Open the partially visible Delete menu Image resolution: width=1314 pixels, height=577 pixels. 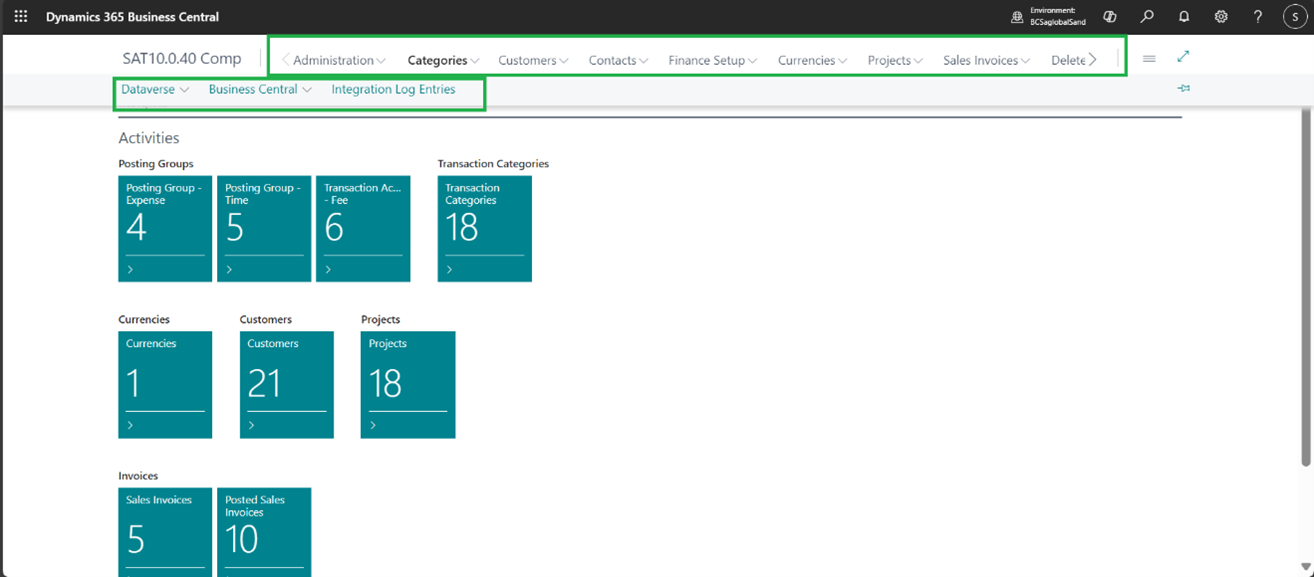(x=1068, y=60)
